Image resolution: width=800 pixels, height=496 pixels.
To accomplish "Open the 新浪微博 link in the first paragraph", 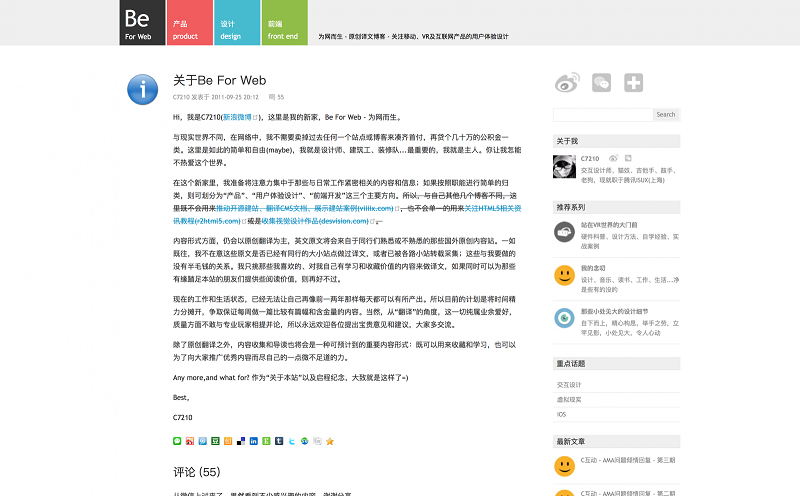I will (237, 117).
